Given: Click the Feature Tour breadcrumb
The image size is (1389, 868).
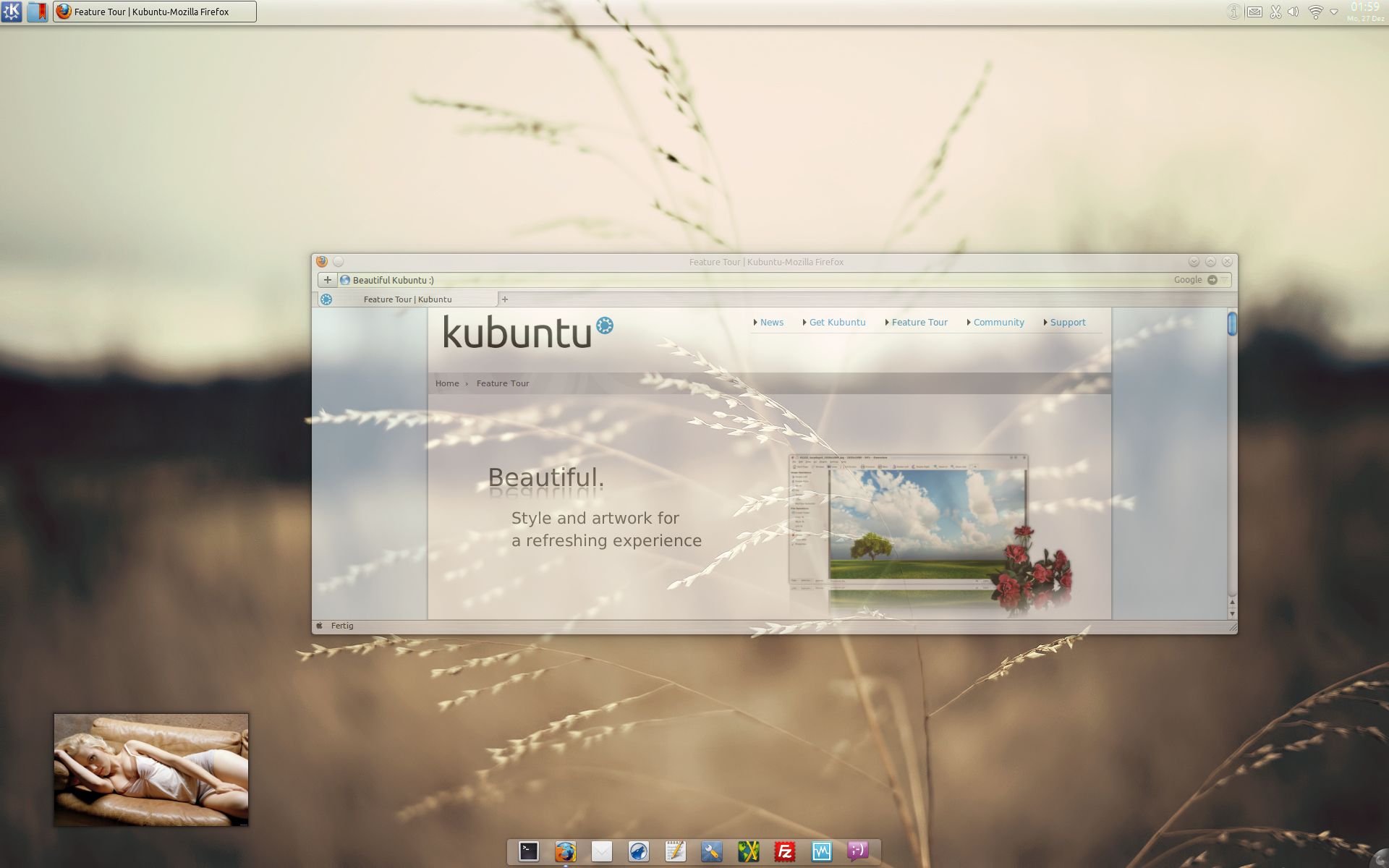Looking at the screenshot, I should coord(503,383).
